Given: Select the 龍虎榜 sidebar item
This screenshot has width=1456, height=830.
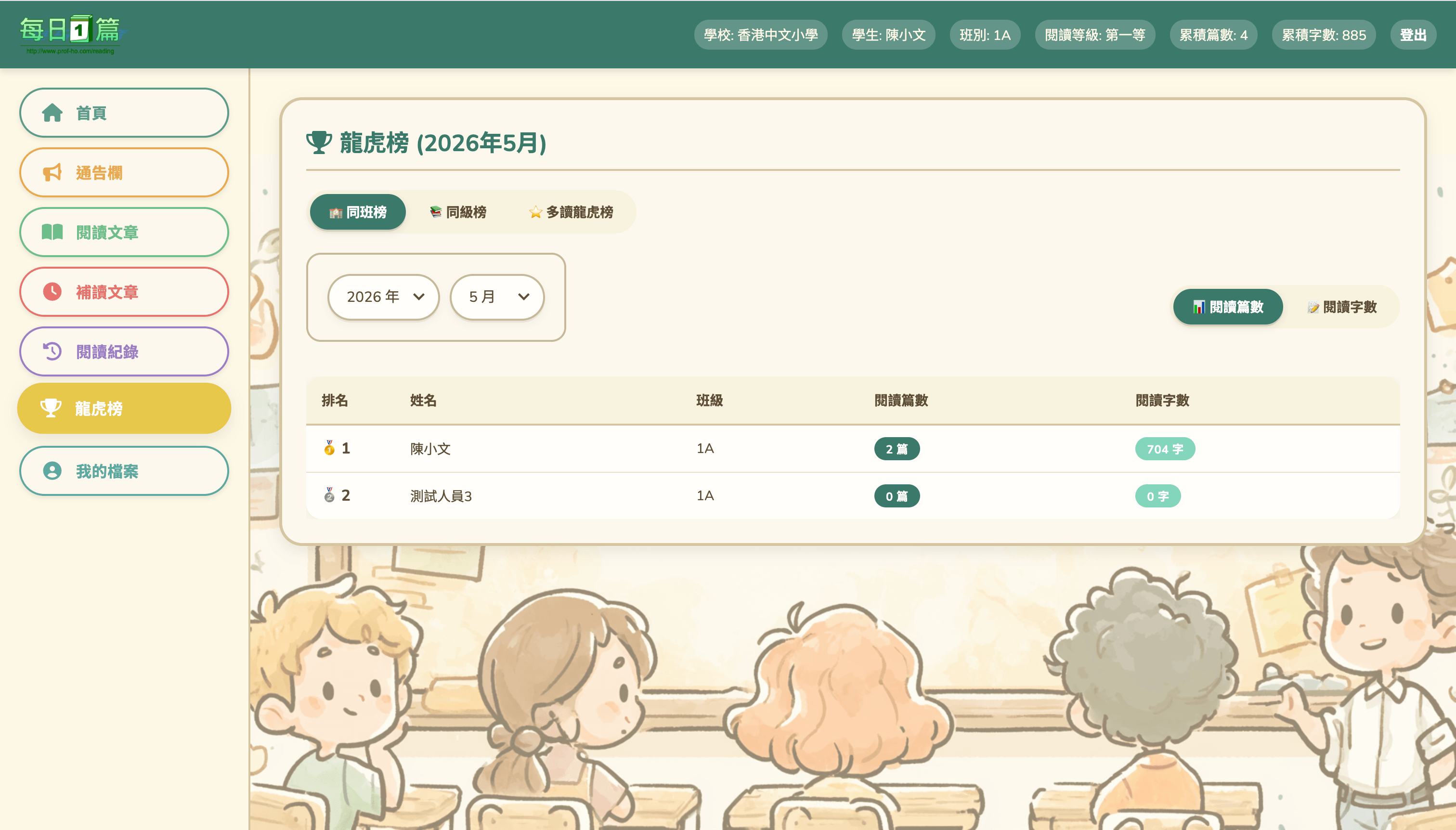Looking at the screenshot, I should pyautogui.click(x=124, y=408).
